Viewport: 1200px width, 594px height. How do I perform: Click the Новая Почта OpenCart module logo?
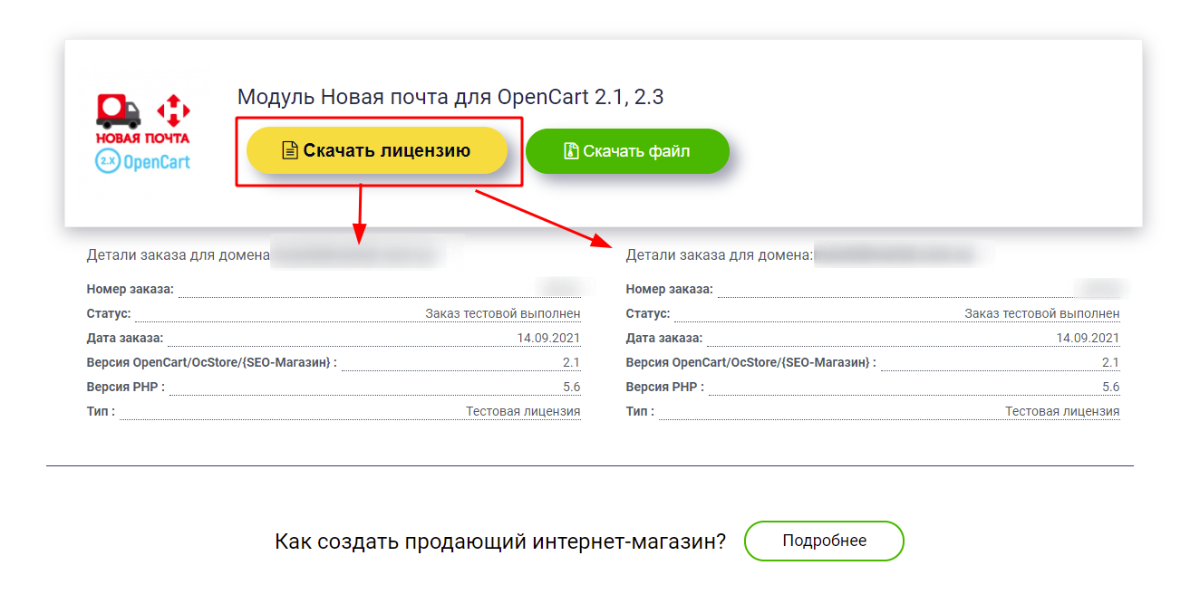pyautogui.click(x=142, y=134)
